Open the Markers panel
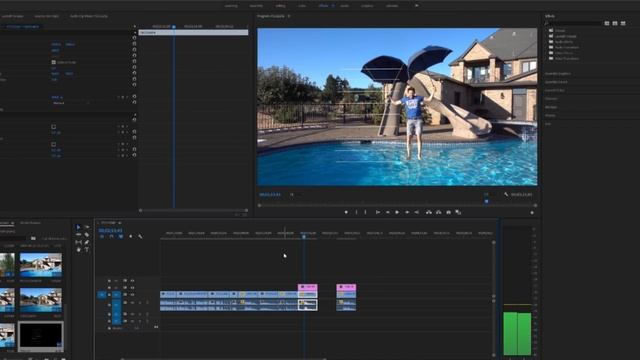Screen dimensions: 640x360 [x=550, y=107]
